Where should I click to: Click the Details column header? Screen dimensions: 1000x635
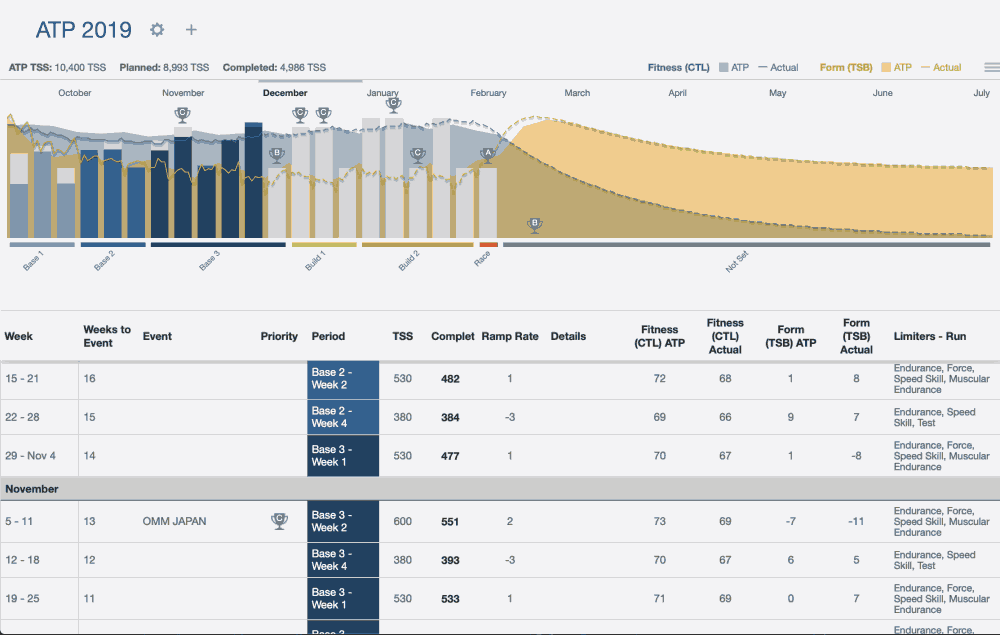click(568, 336)
